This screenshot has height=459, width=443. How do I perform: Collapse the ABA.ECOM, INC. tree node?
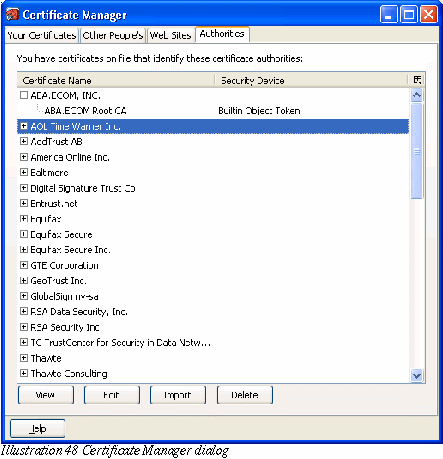[24, 95]
